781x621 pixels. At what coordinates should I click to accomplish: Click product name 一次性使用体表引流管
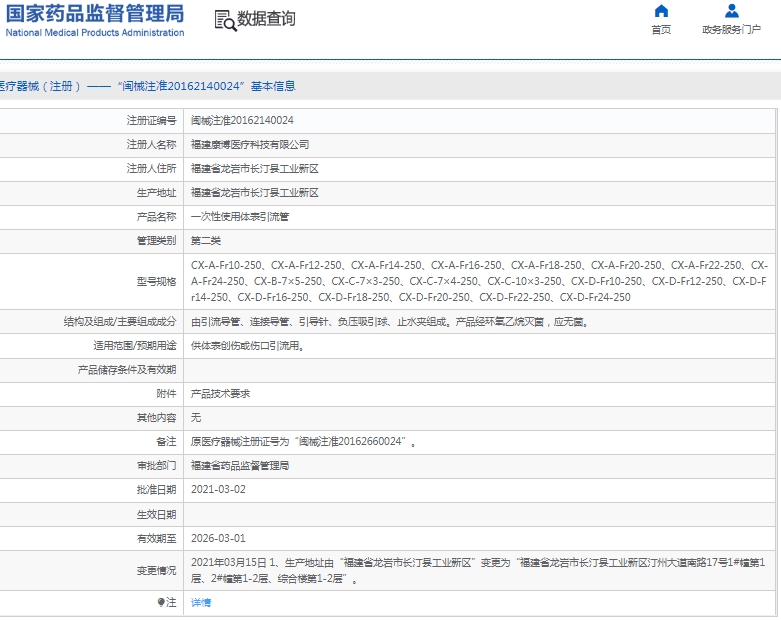[x=240, y=217]
